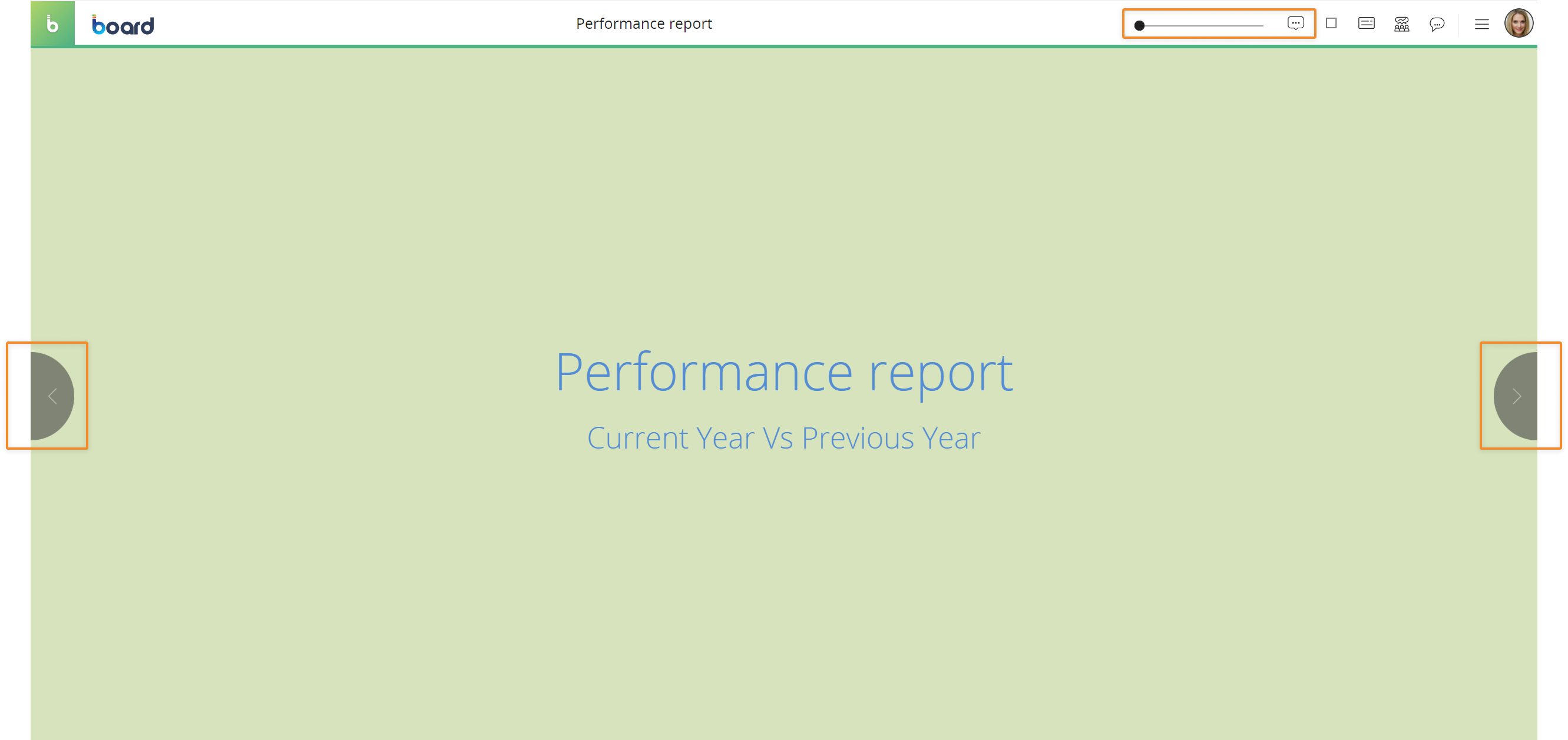Click the square stop presentation icon
This screenshot has height=740, width=1568.
1331,23
